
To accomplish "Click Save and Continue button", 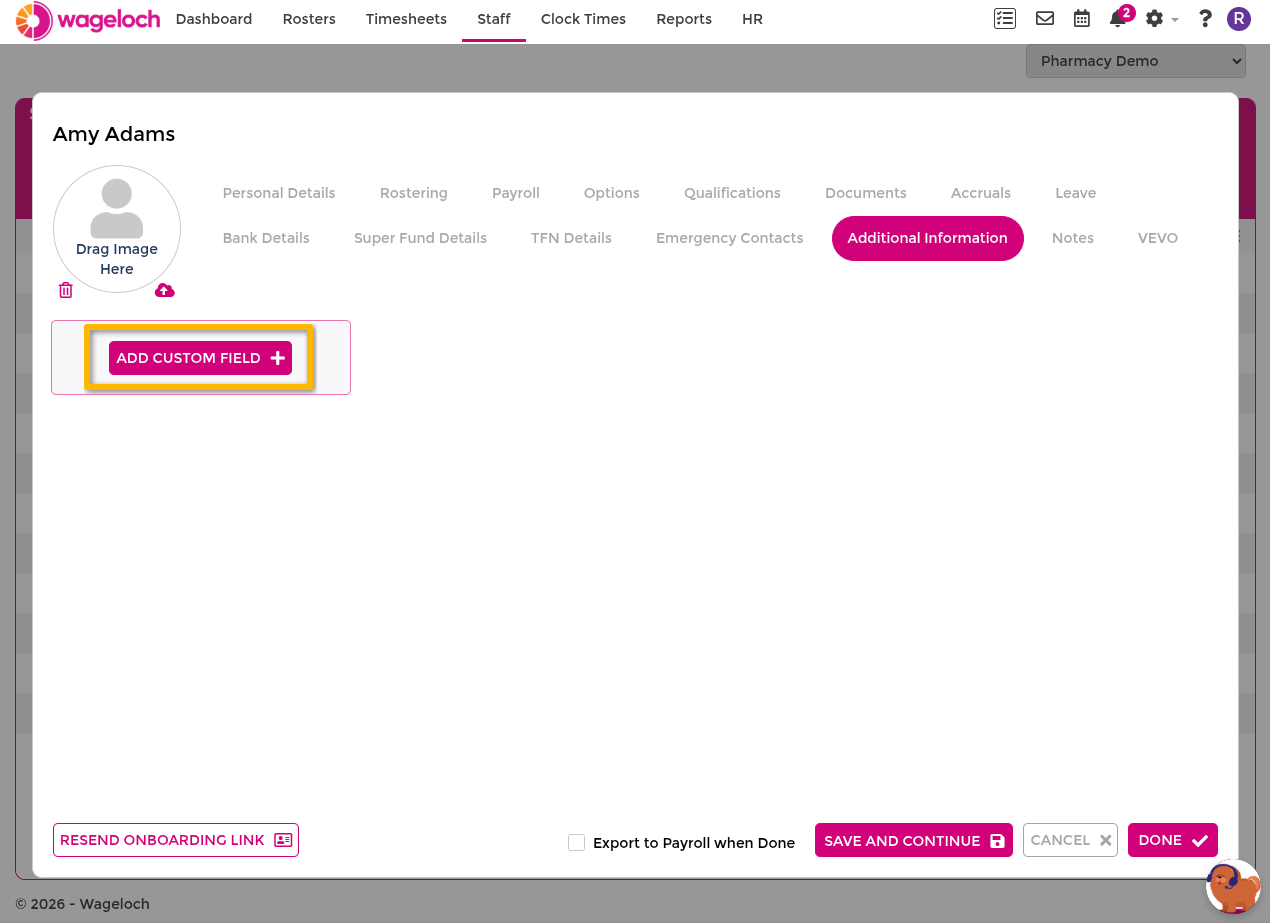I will pyautogui.click(x=914, y=841).
